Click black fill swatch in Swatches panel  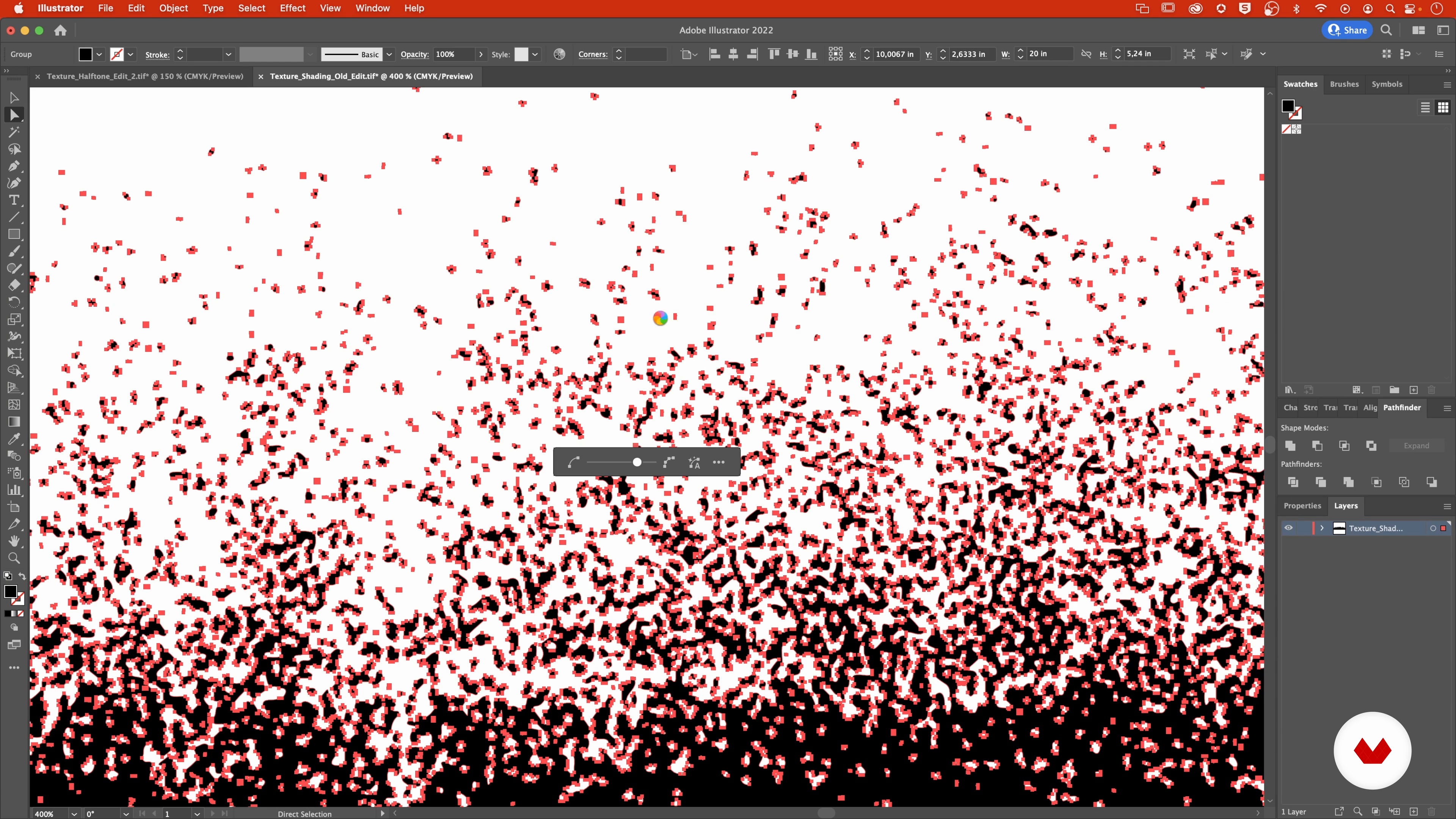tap(1288, 106)
